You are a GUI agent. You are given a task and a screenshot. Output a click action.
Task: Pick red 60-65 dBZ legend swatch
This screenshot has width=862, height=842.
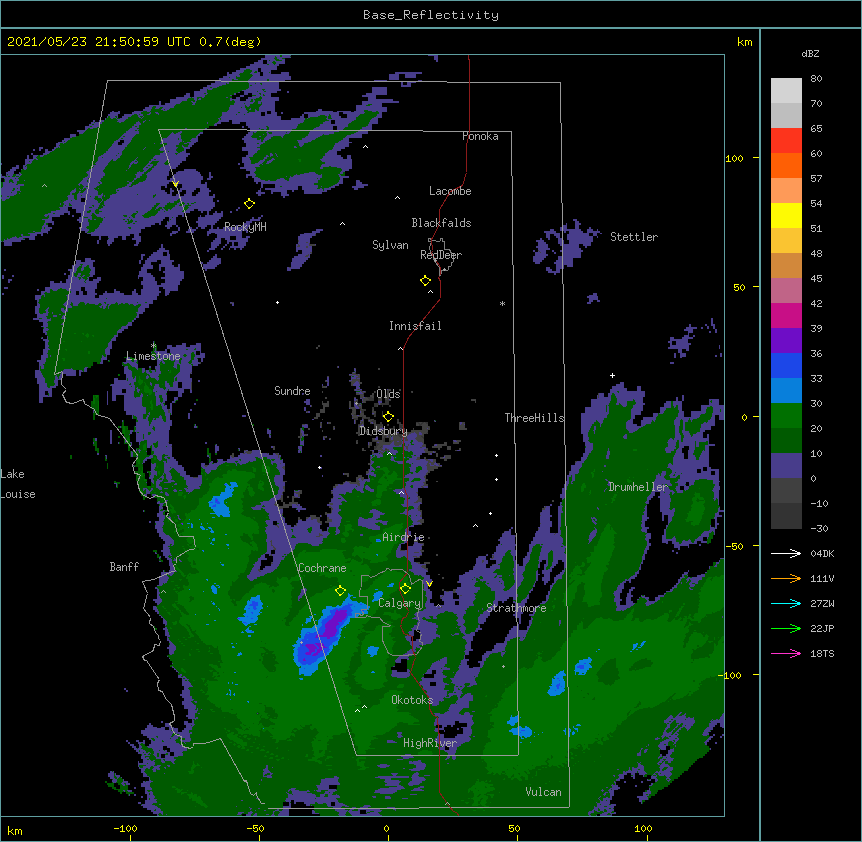point(786,140)
